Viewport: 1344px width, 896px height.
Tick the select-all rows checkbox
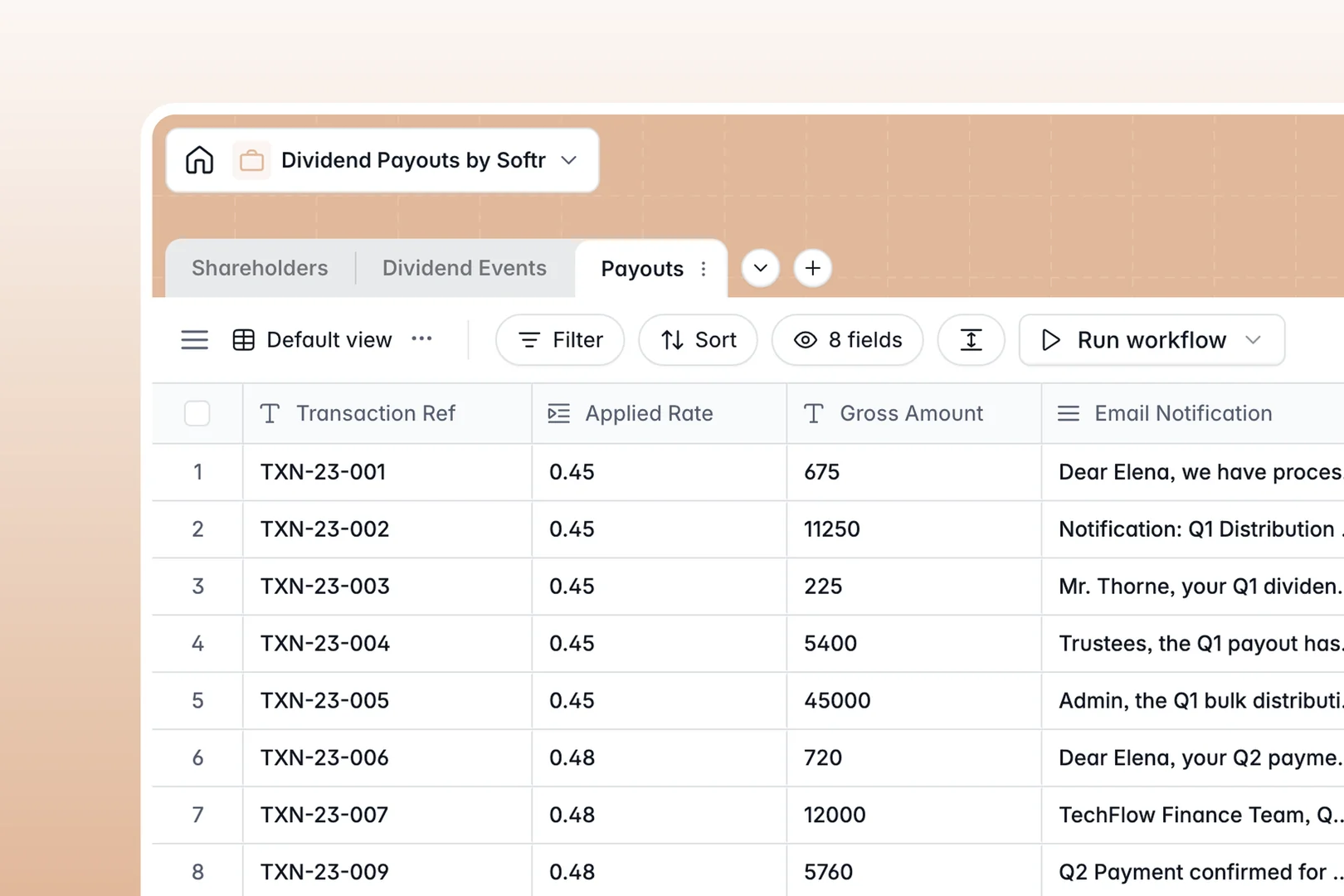click(197, 413)
